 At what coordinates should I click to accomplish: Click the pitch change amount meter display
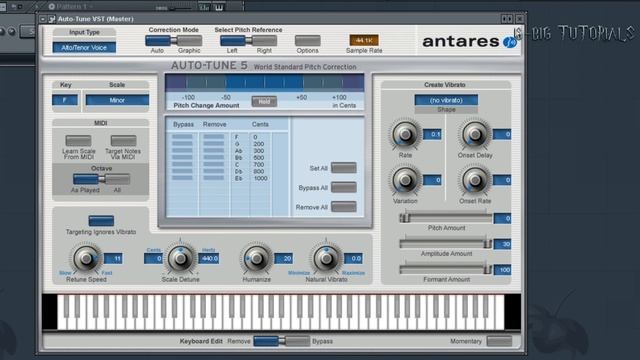coord(264,83)
